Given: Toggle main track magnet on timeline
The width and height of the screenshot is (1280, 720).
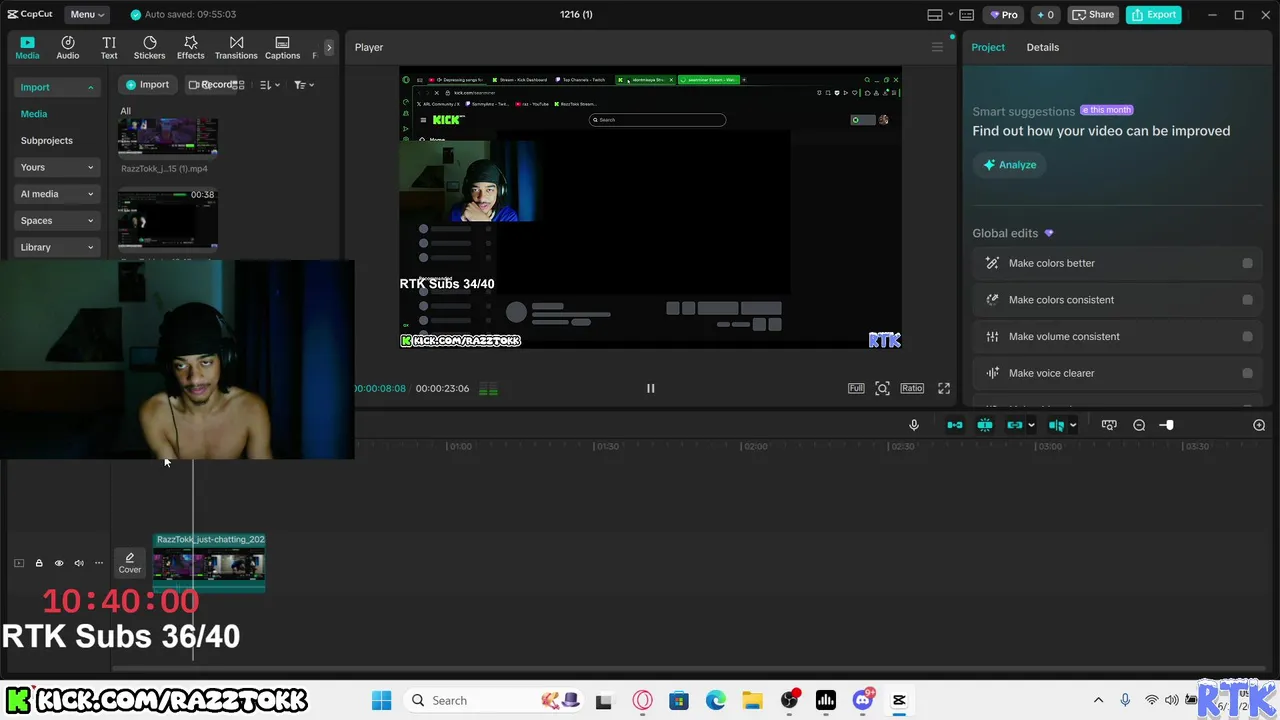Looking at the screenshot, I should (955, 425).
